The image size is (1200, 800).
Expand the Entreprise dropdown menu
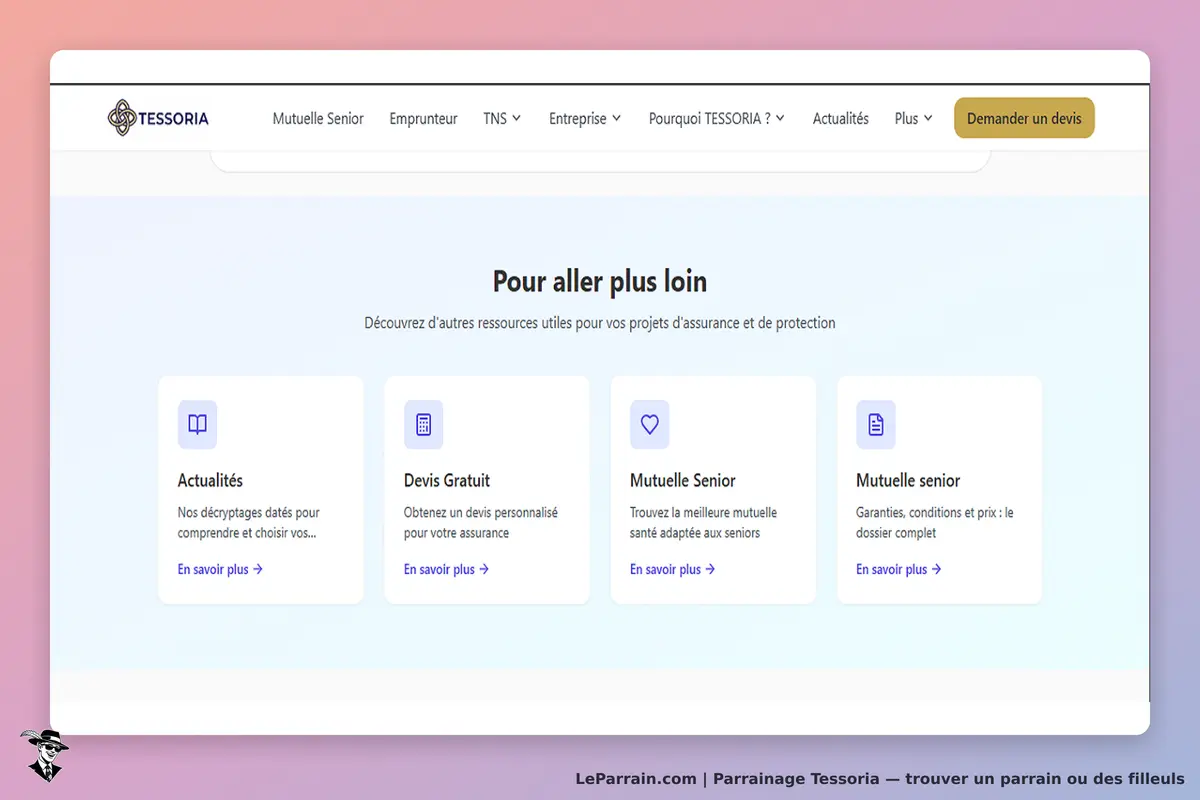point(585,118)
